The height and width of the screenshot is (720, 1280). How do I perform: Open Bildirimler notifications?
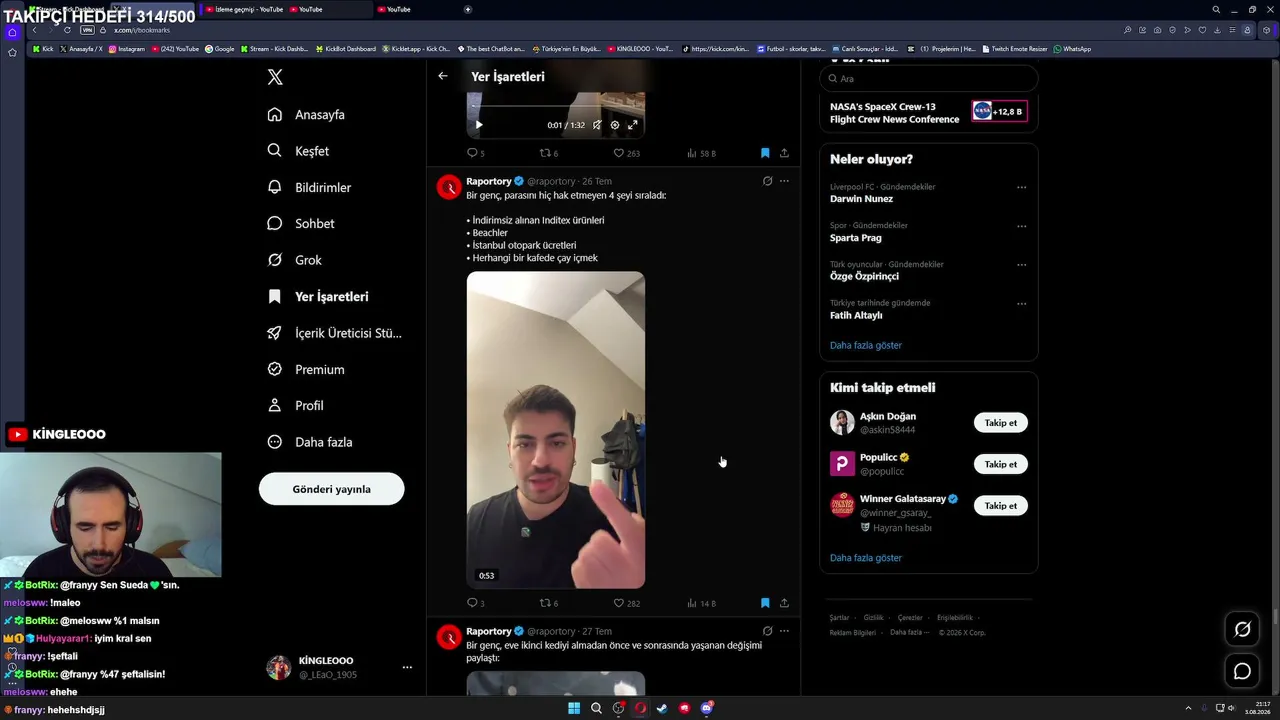[309, 188]
